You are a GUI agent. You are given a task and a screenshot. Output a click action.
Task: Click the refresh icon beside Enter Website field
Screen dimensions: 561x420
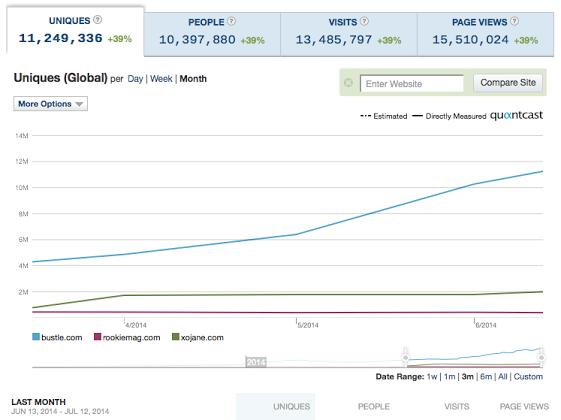[348, 83]
